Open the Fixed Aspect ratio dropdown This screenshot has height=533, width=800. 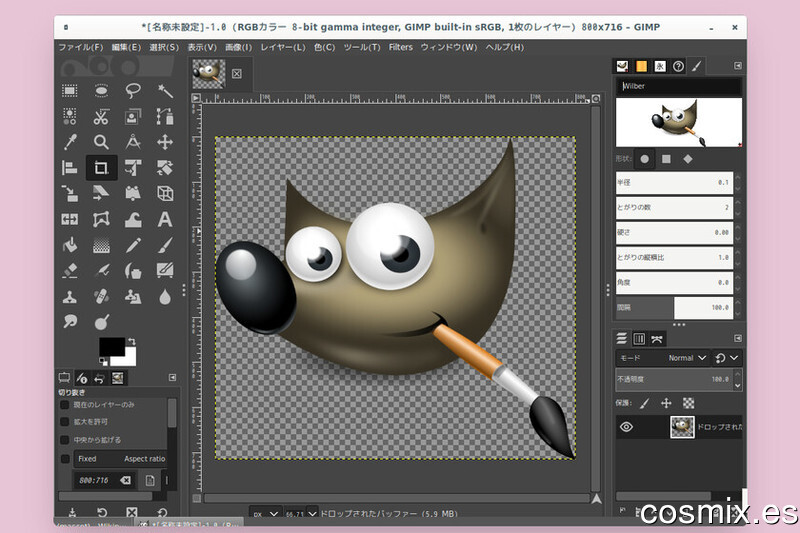tap(121, 459)
